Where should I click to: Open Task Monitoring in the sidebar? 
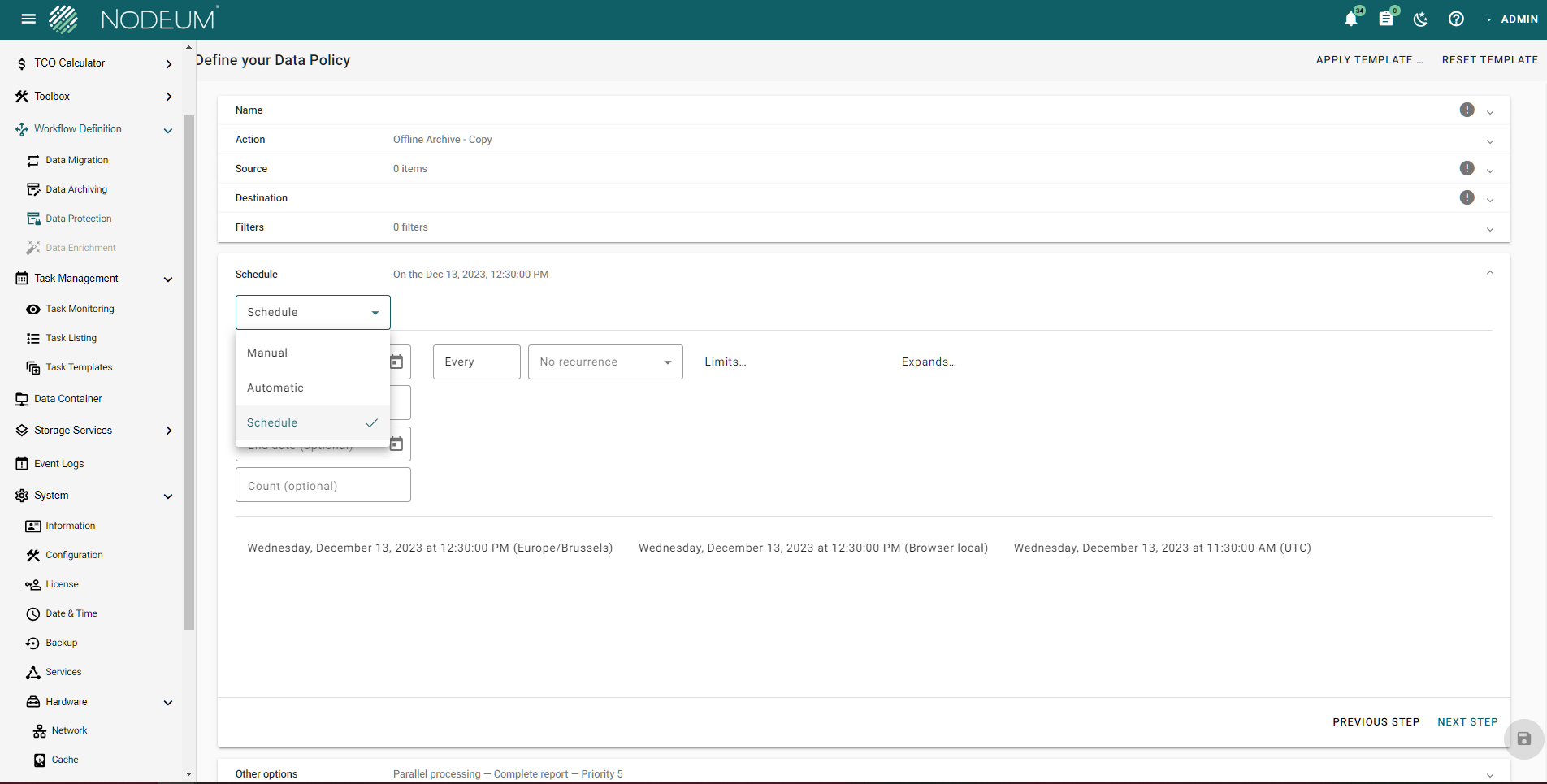click(x=80, y=309)
